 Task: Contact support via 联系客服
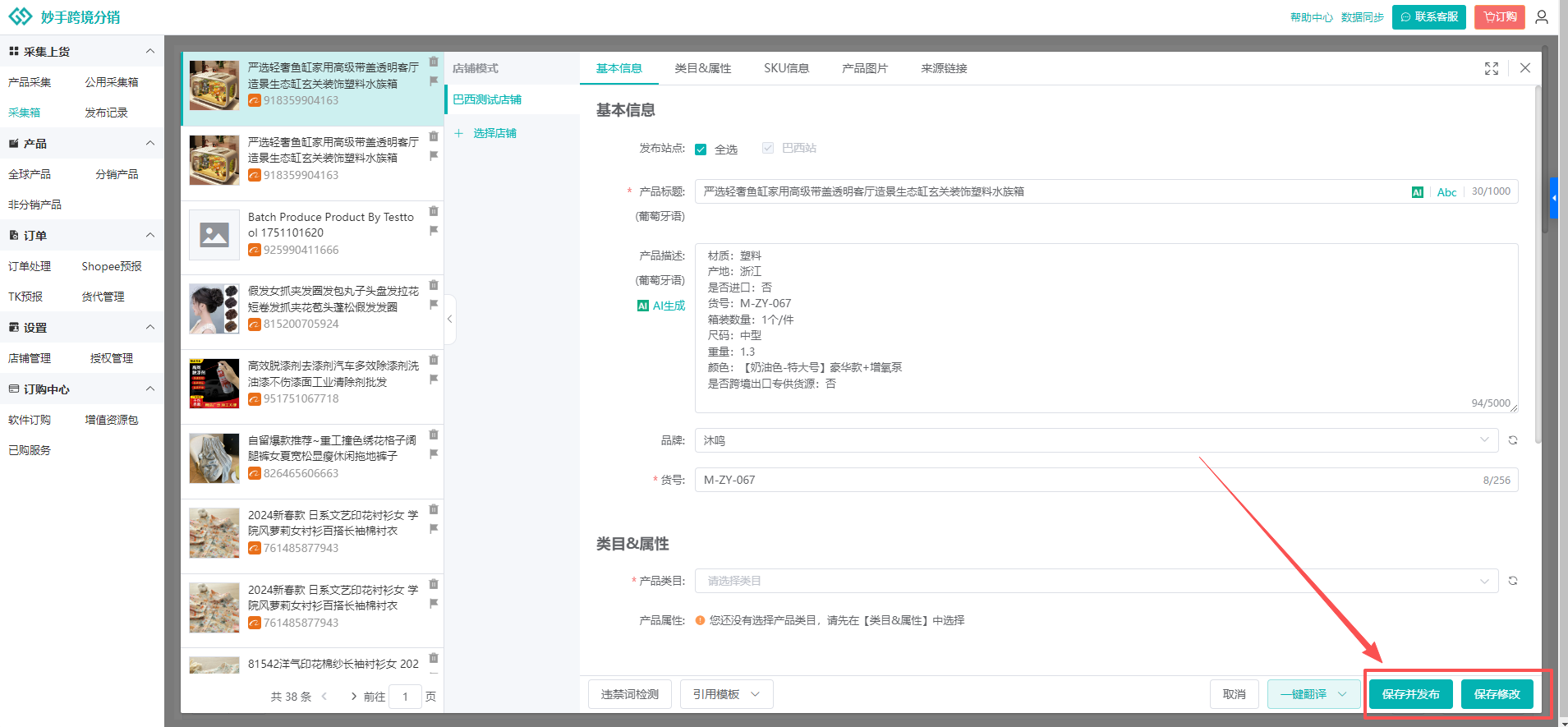pos(1429,17)
